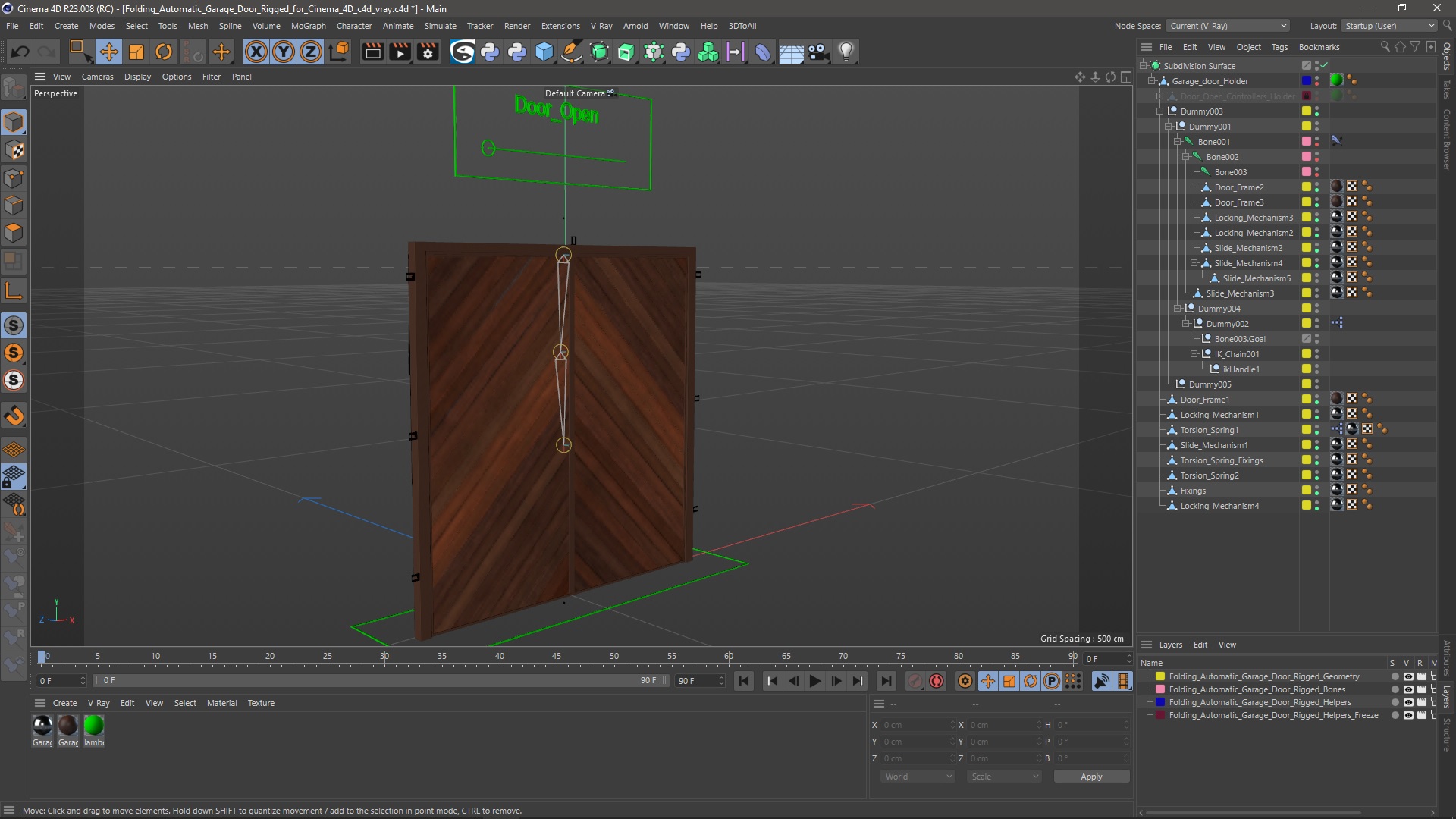
Task: Click the Light bulb icon
Action: tap(846, 52)
